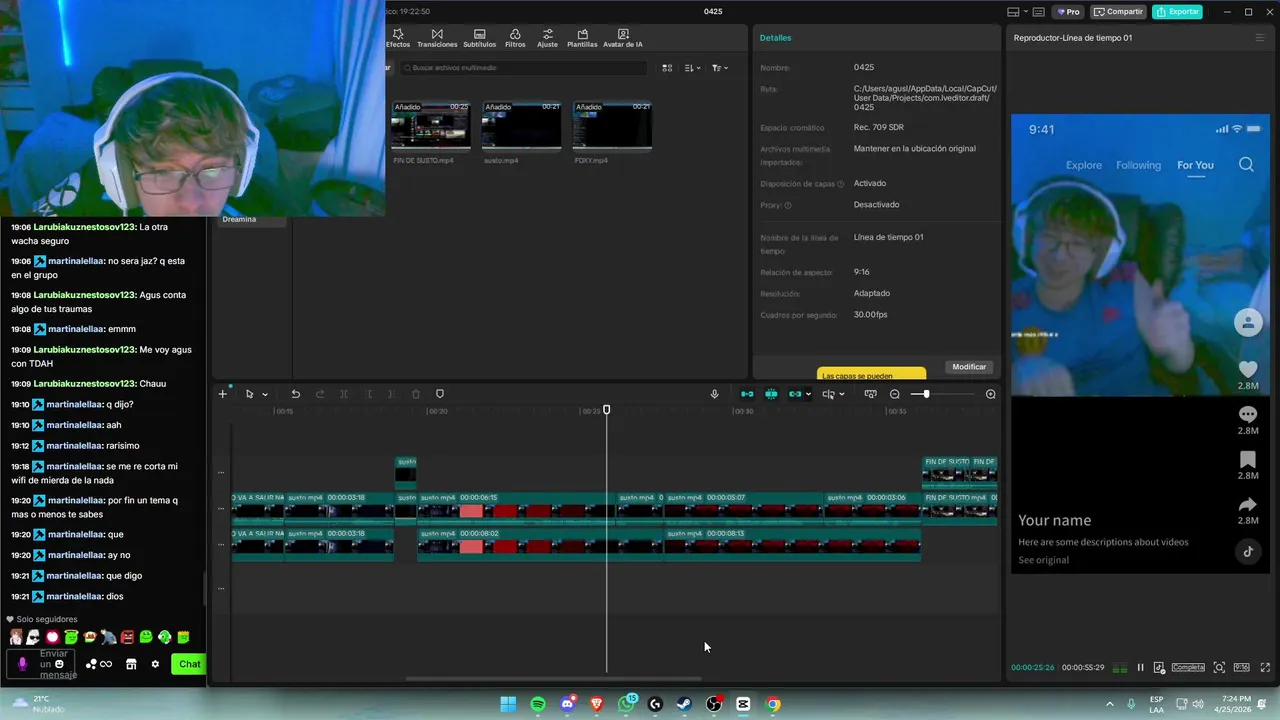1280x720 pixels.
Task: Open the player quality Completa selector
Action: point(1188,667)
